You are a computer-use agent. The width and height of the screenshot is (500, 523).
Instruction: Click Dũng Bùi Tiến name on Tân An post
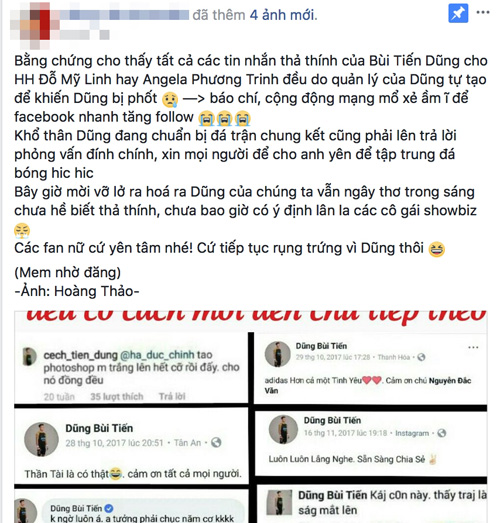99,428
